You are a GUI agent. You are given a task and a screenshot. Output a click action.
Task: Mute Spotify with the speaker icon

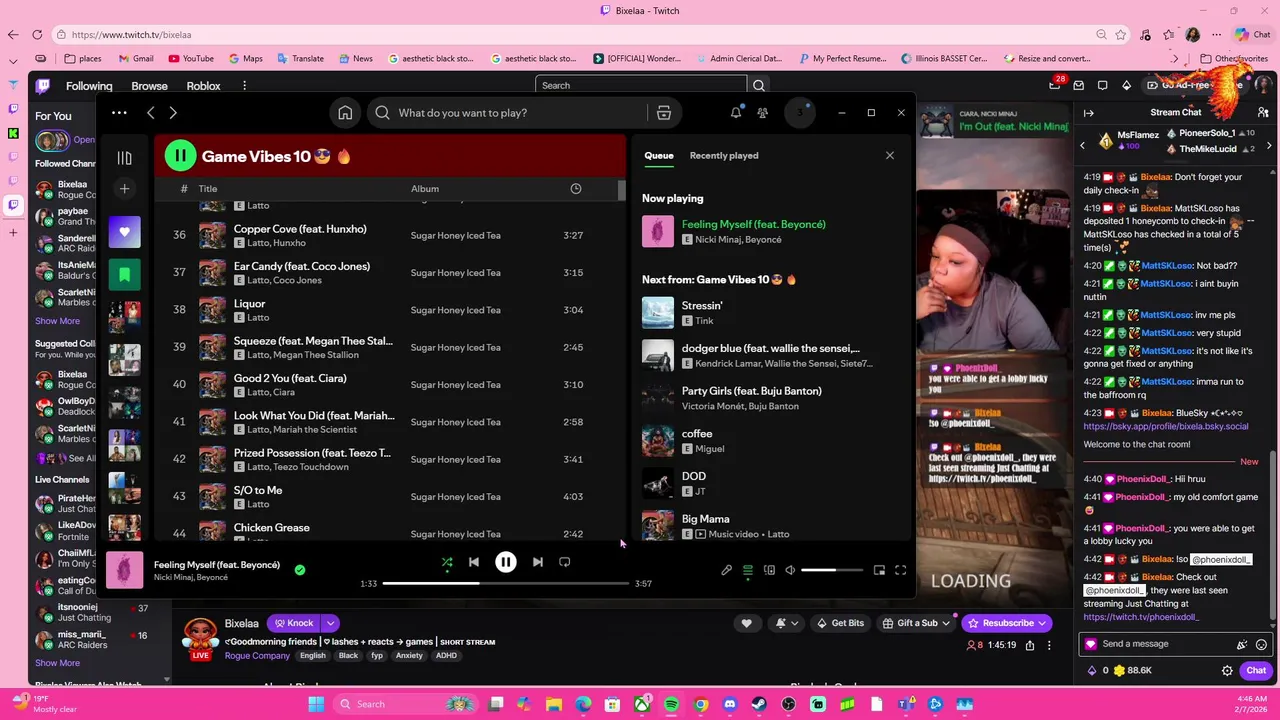click(790, 570)
